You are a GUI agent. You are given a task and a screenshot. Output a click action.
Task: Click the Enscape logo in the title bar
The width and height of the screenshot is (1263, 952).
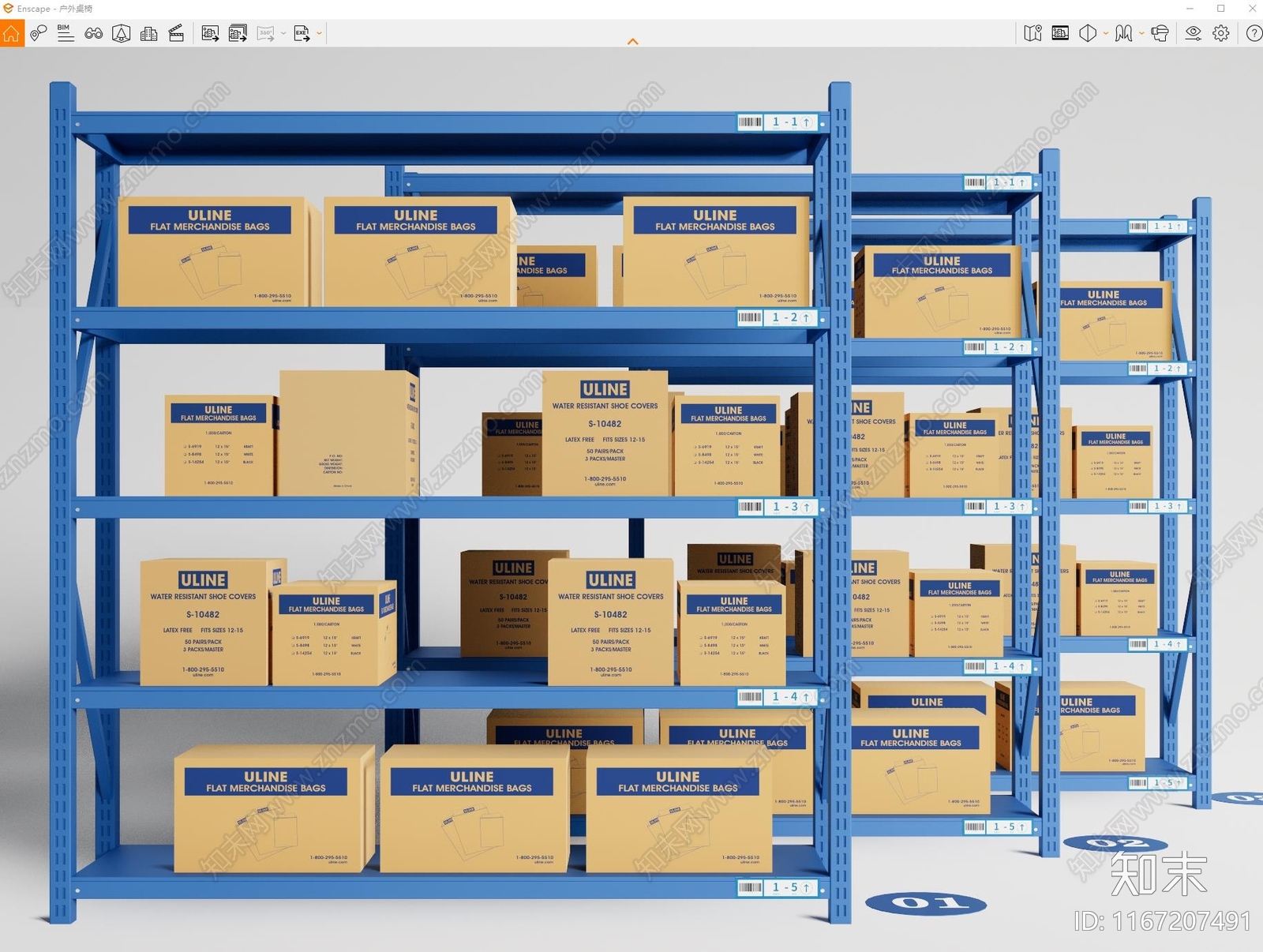8,9
